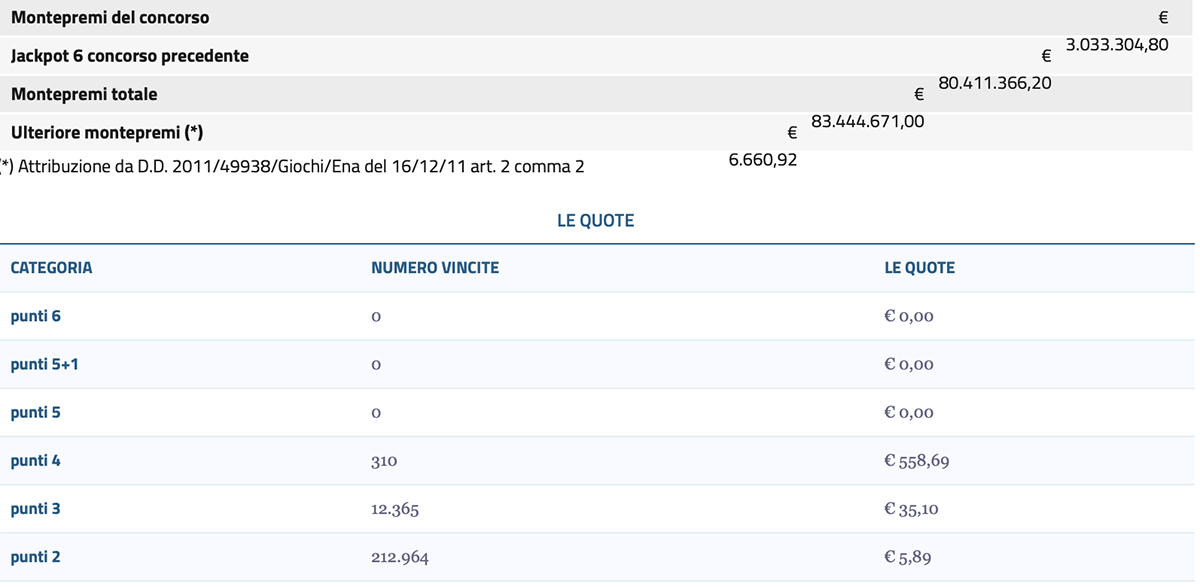This screenshot has height=587, width=1200.
Task: Click the LE QUOTE column header
Action: point(920,268)
